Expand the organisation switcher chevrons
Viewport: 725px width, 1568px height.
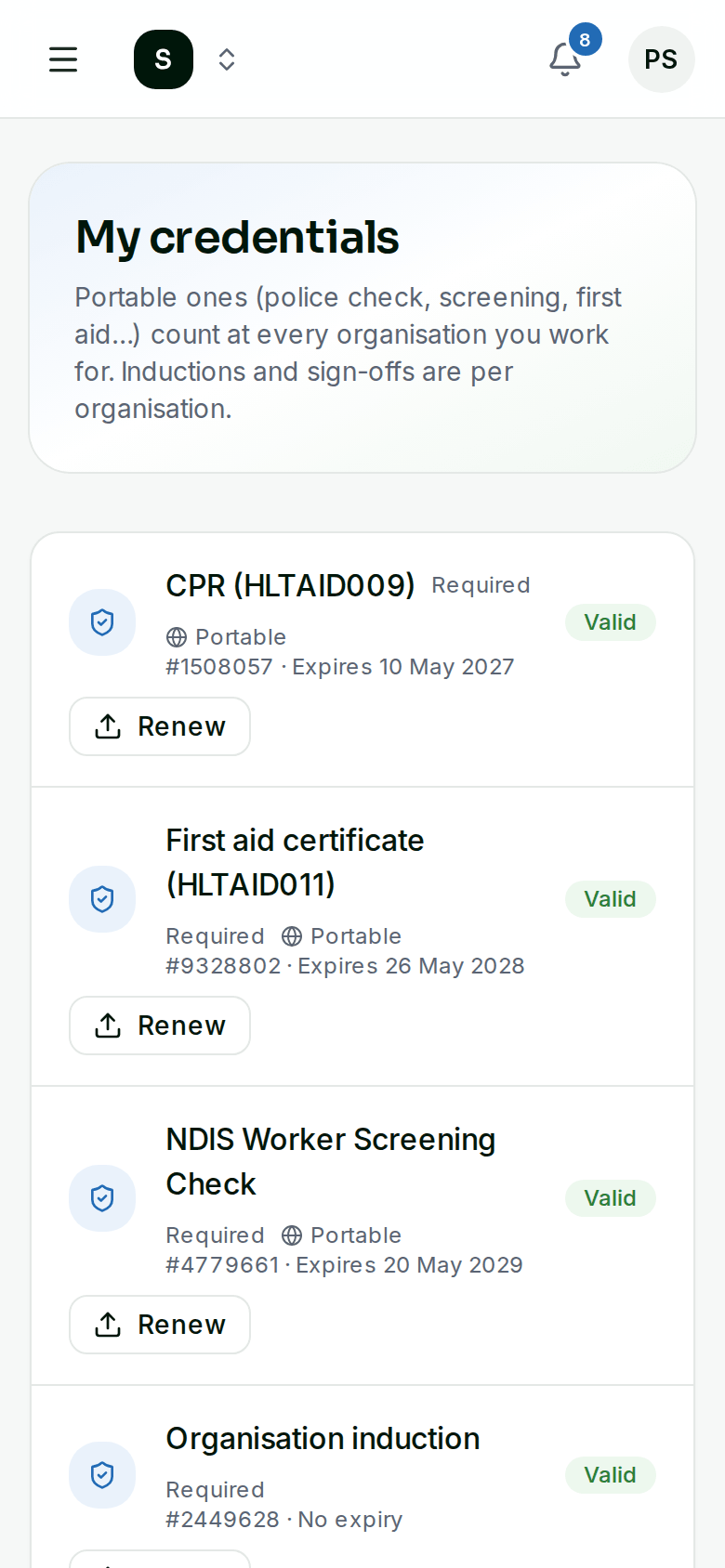point(227,59)
